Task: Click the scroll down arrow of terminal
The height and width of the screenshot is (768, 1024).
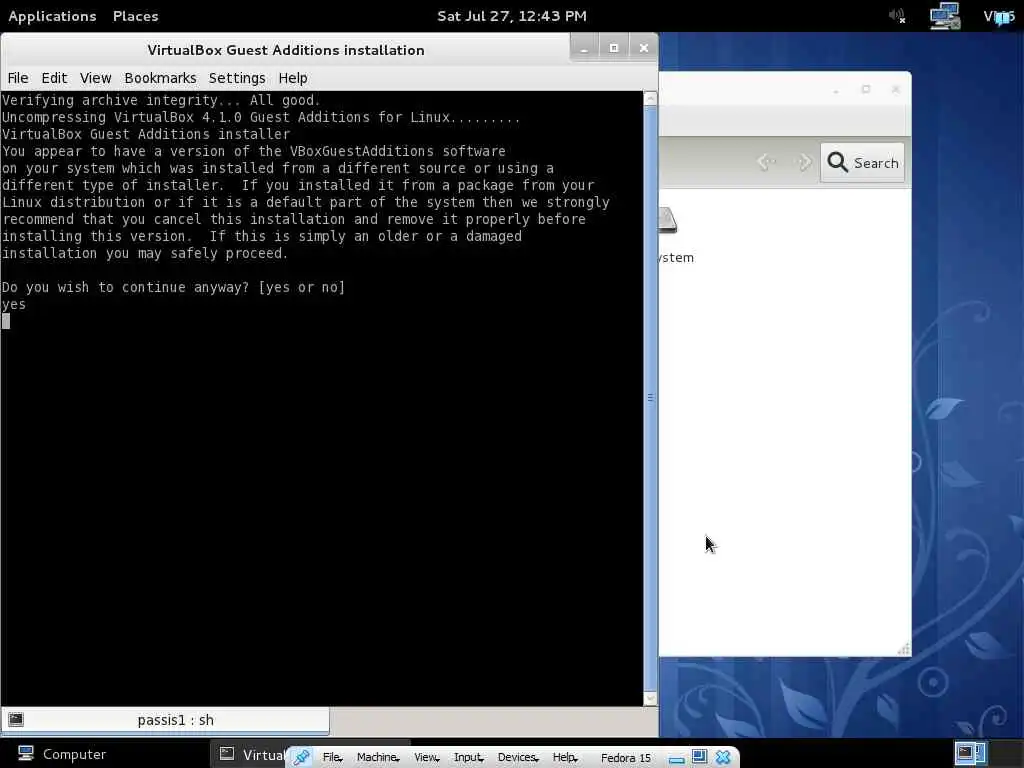Action: 650,699
